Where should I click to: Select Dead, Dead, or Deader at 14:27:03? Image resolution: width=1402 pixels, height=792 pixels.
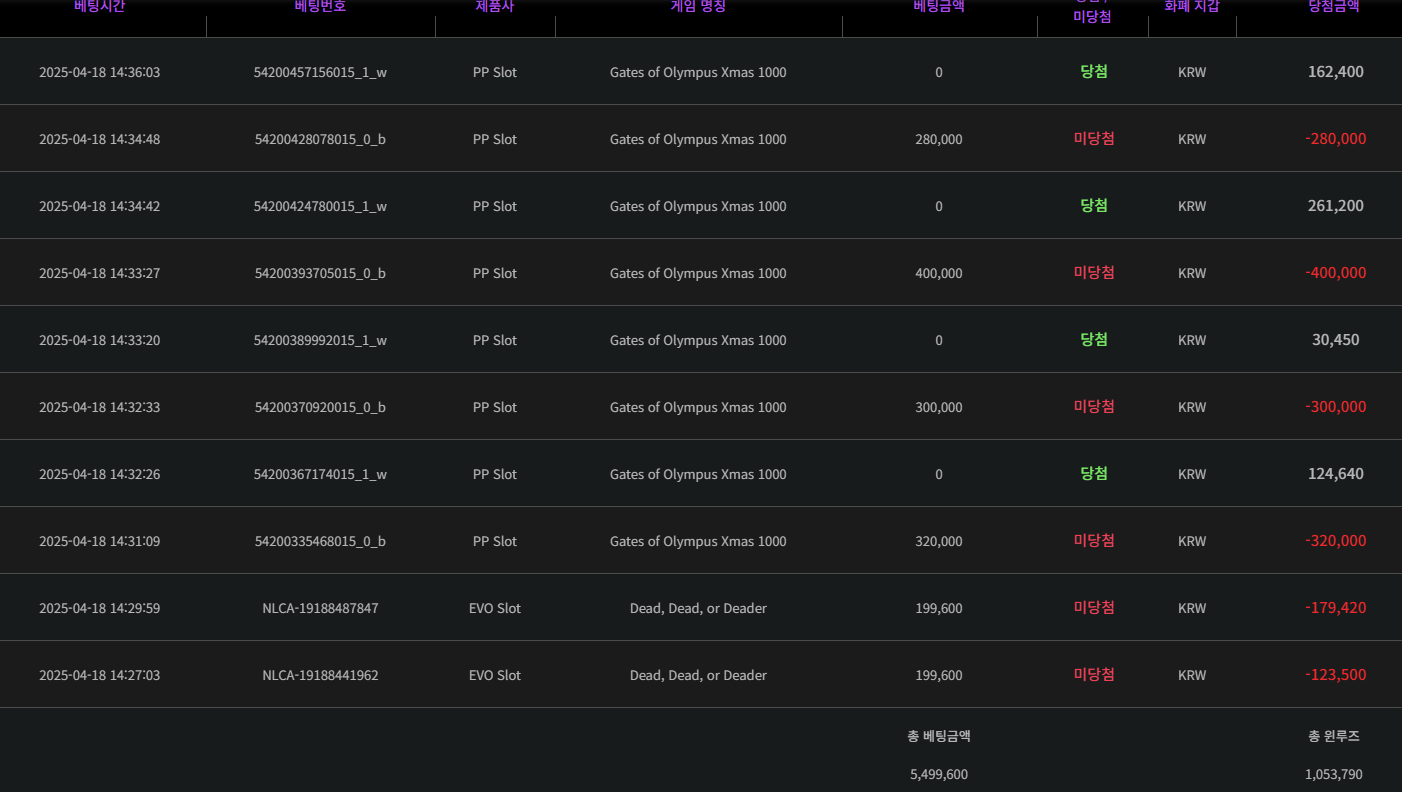698,675
